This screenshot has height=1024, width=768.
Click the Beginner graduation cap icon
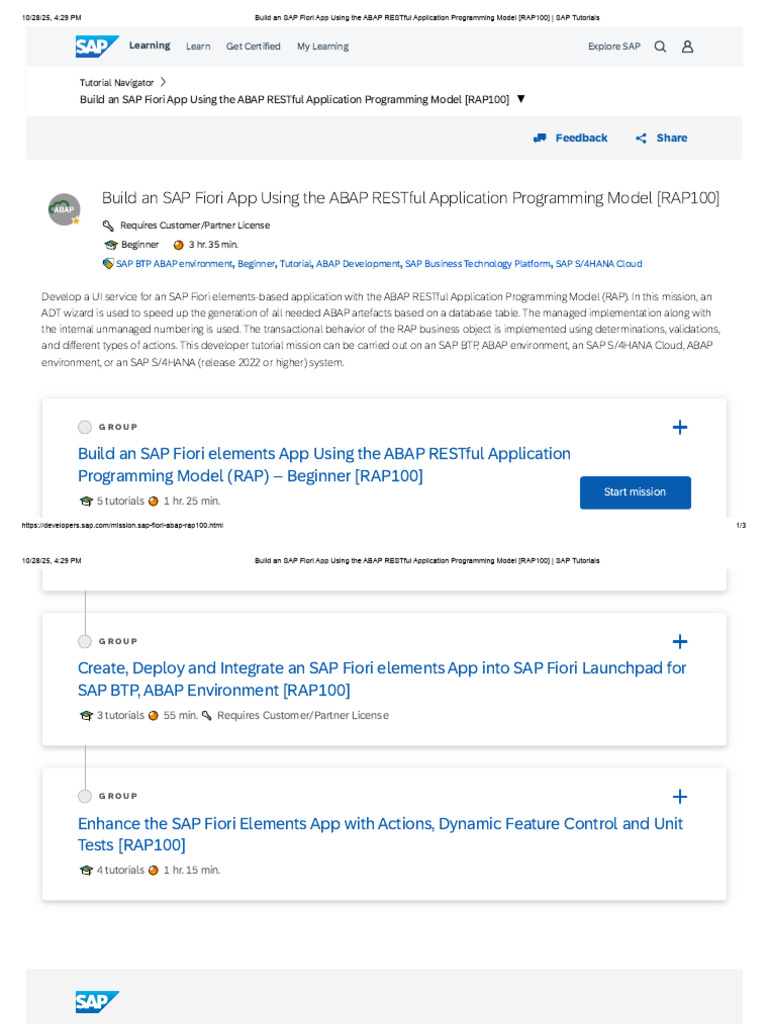coord(110,245)
